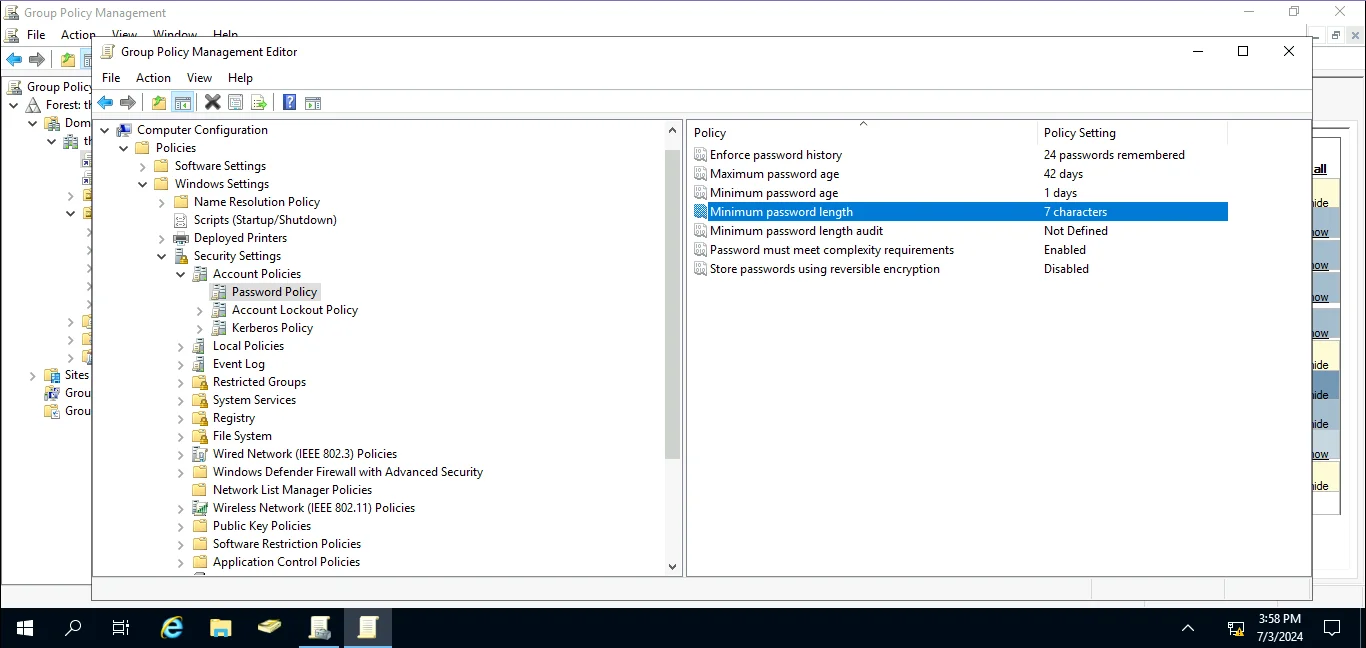This screenshot has width=1366, height=648.
Task: Select the Sites node in Group Policy Management
Action: [77, 375]
